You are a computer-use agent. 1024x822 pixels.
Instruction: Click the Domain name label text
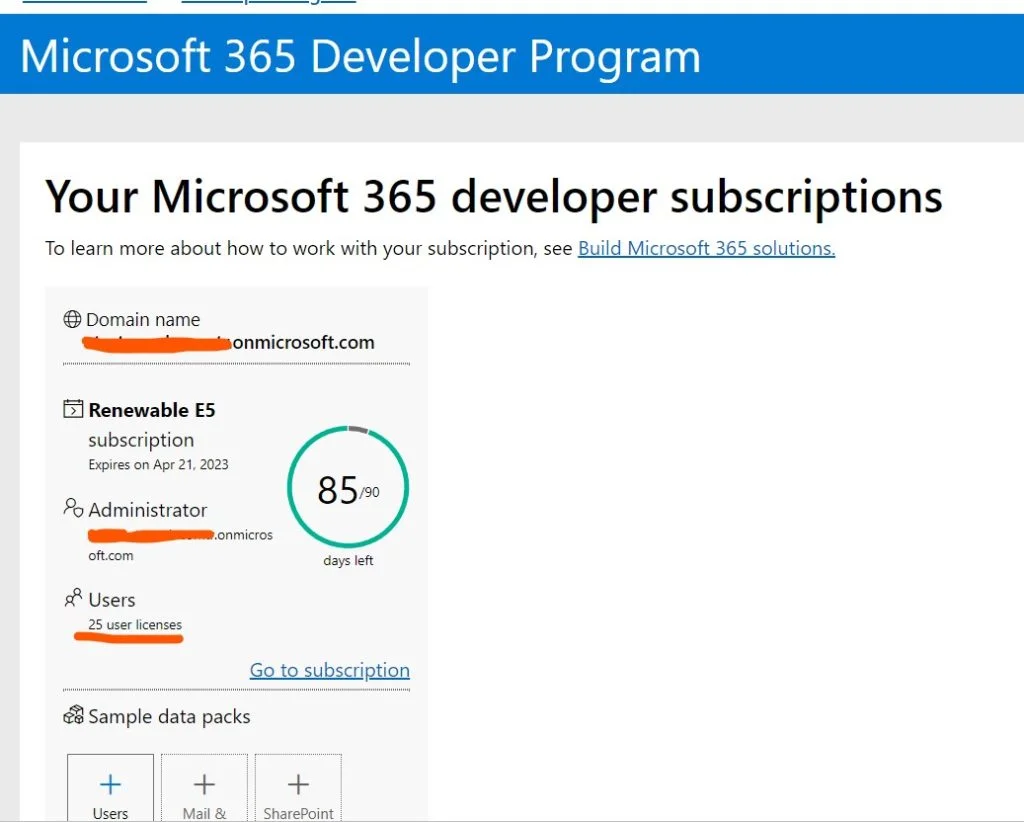(x=143, y=320)
